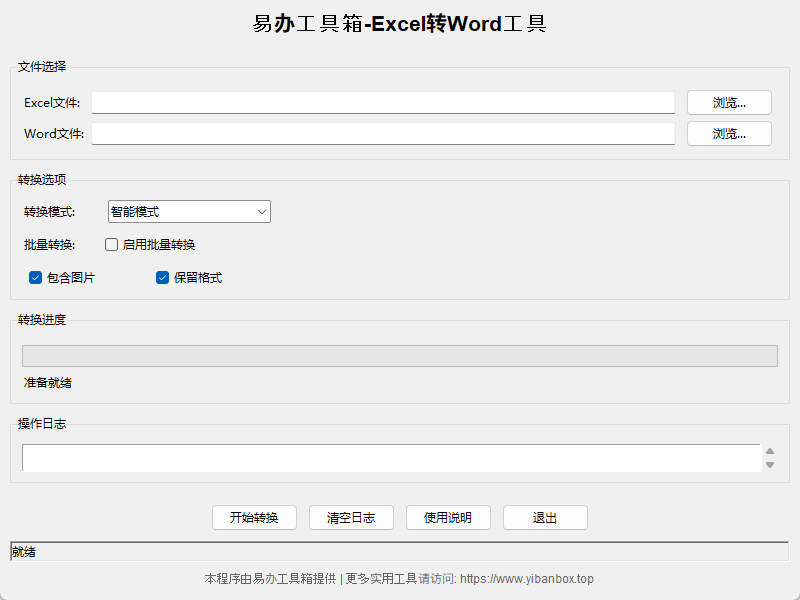The width and height of the screenshot is (800, 600).
Task: Clear the log using 清空日志
Action: [351, 518]
